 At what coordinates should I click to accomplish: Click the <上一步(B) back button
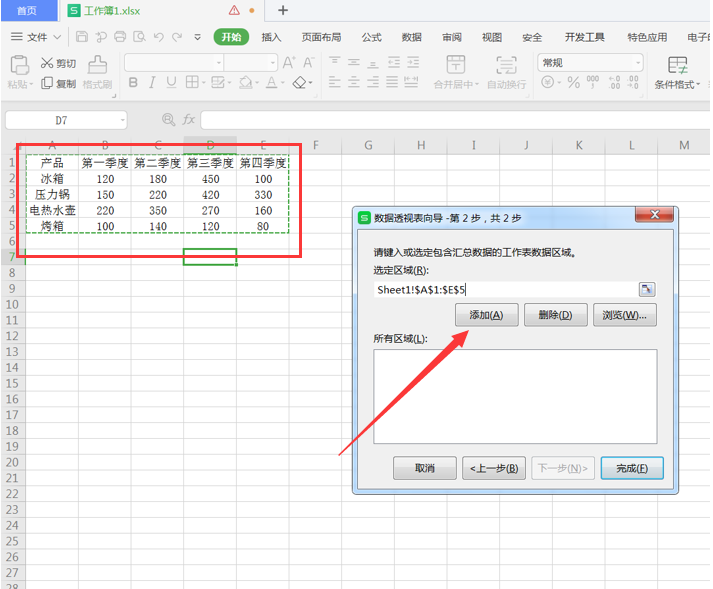coord(494,468)
